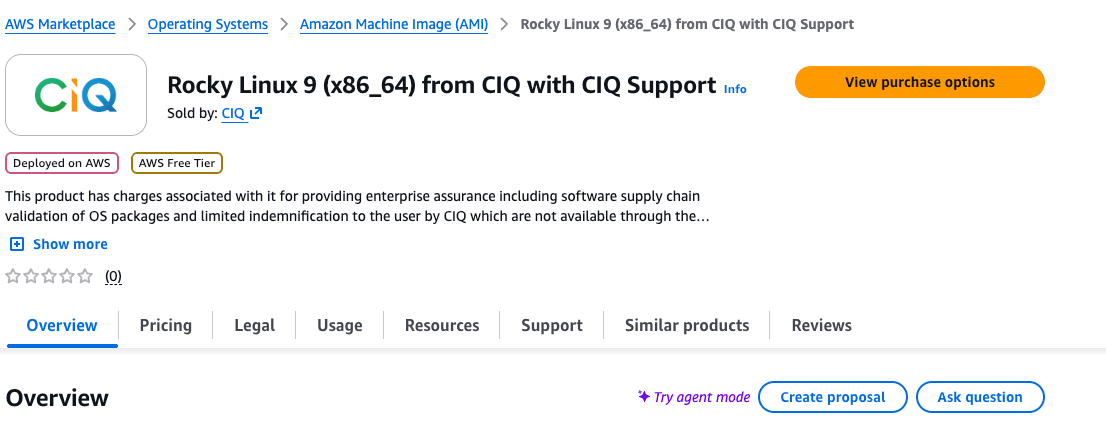Select the Reviews tab
Screen dimensions: 1106x427
click(822, 325)
